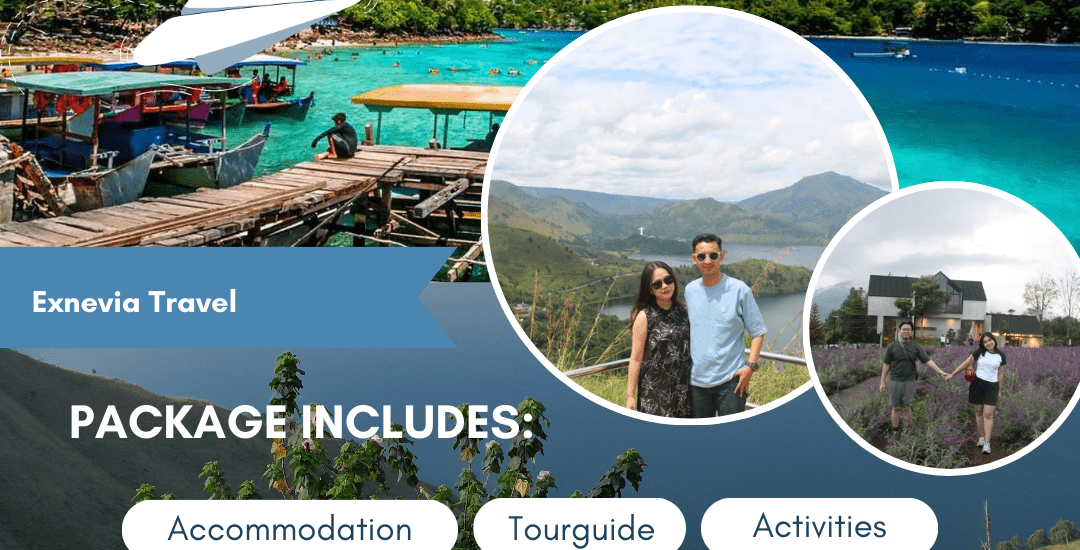Viewport: 1080px width, 550px height.
Task: Choose the Activities pill label
Action: coord(819,525)
